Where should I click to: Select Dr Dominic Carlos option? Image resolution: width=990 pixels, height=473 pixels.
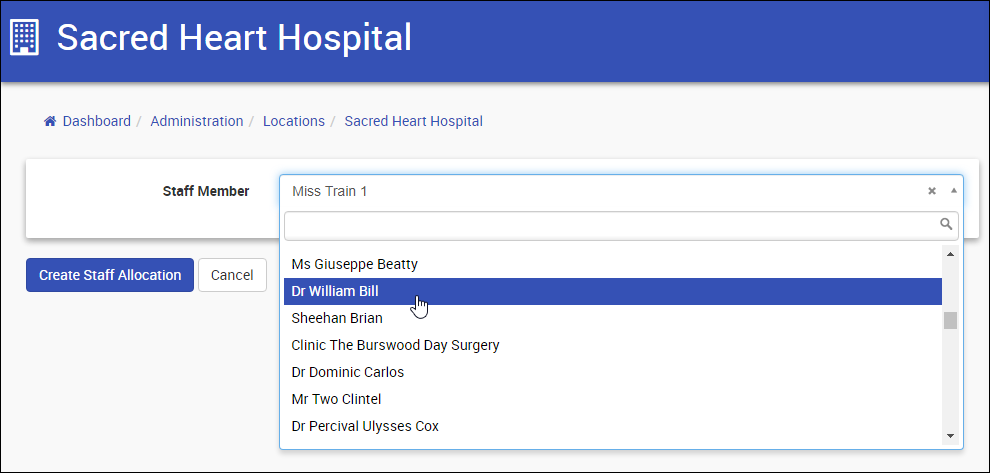pos(613,373)
